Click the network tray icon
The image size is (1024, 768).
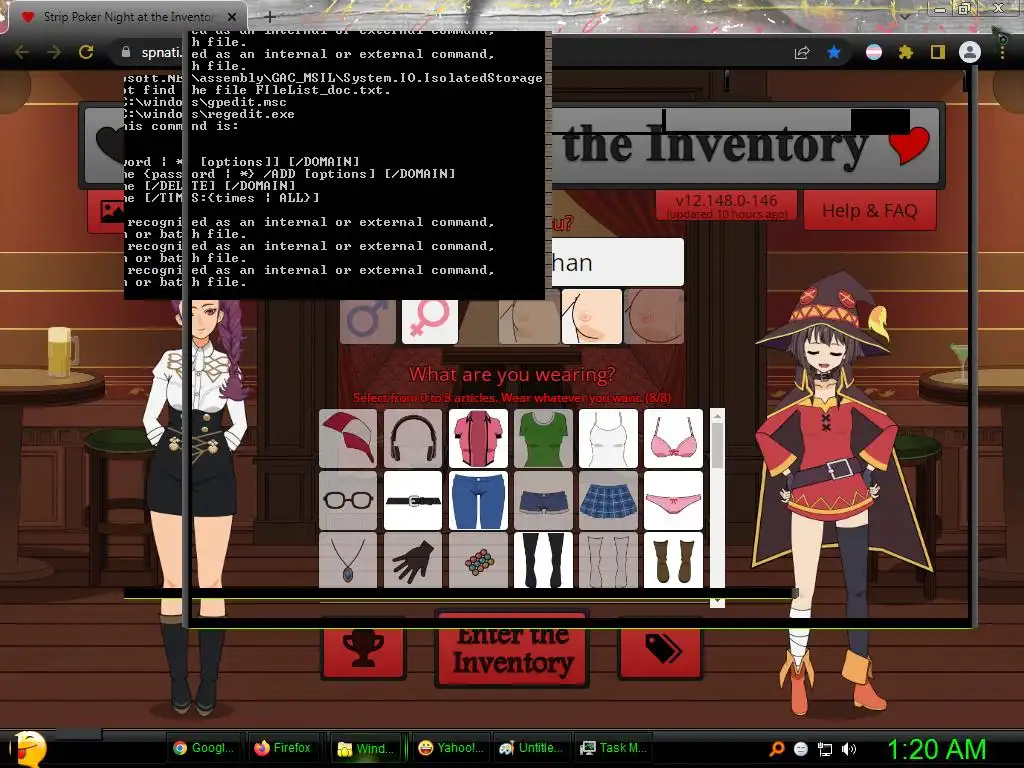coord(825,749)
